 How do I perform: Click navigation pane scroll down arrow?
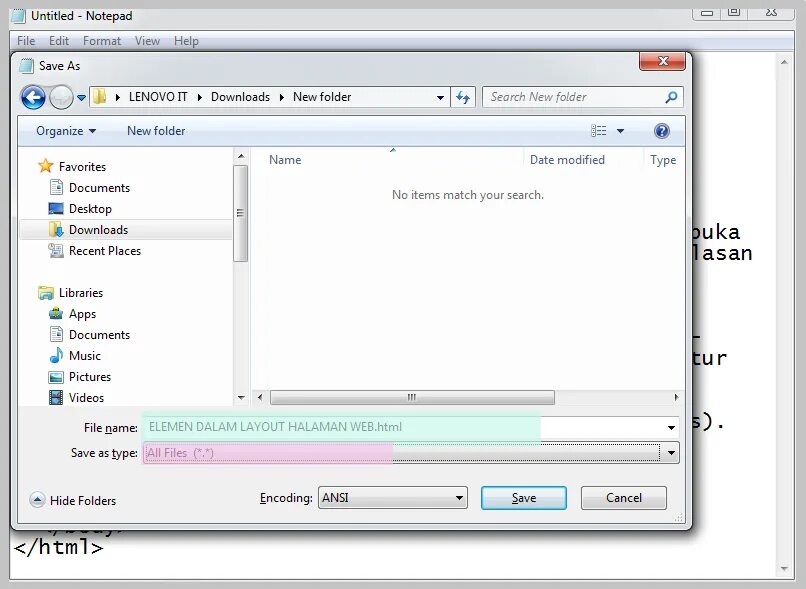pos(241,398)
